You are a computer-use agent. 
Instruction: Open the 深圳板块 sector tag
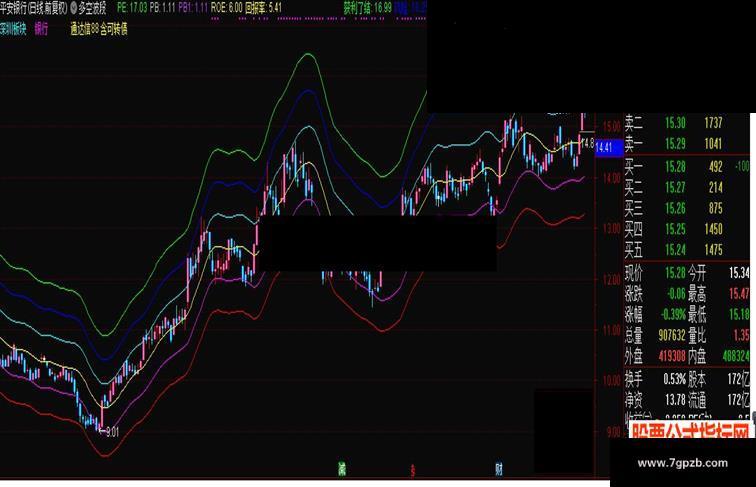click(x=13, y=29)
